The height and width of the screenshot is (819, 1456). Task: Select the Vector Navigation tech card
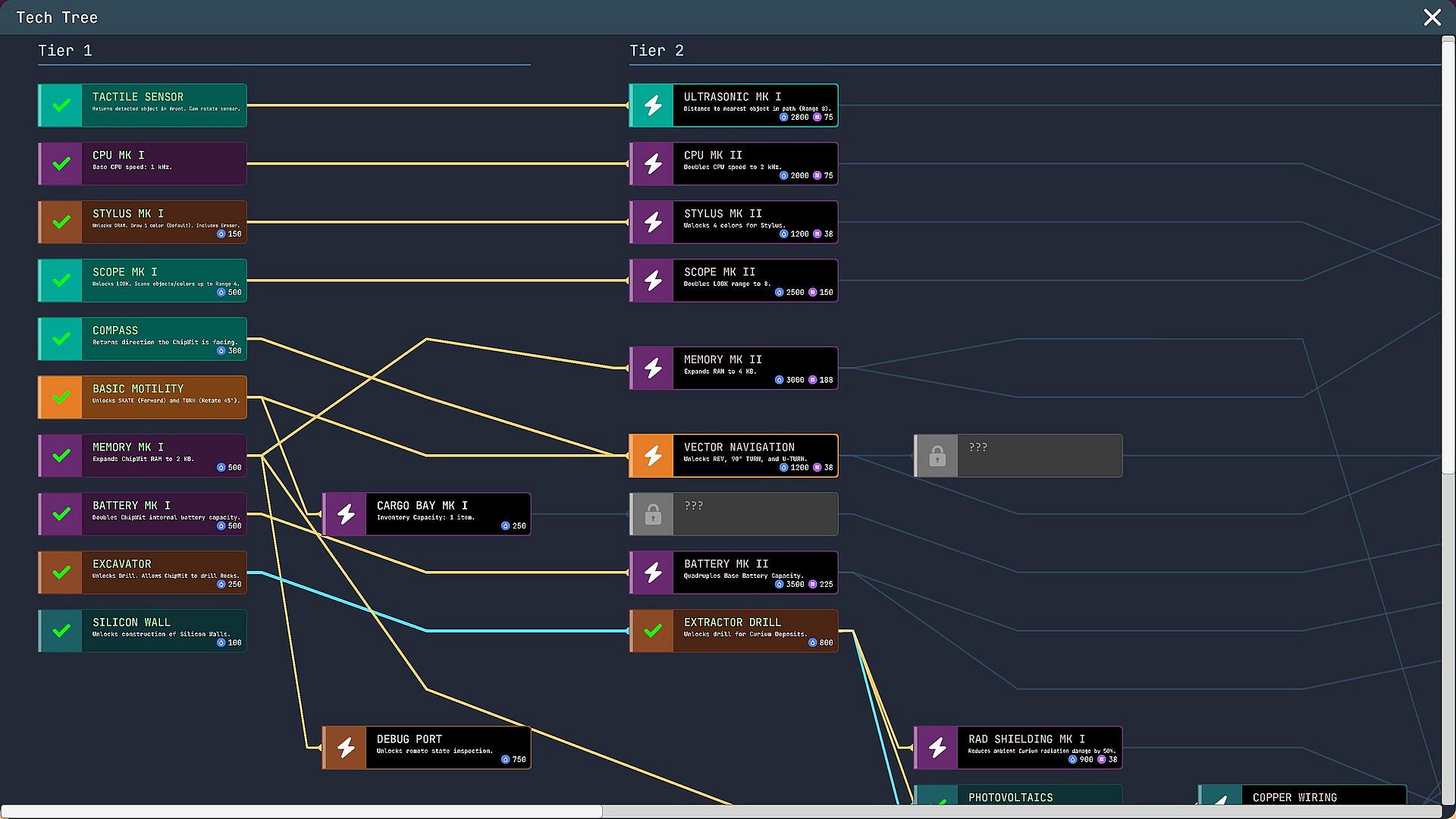pos(733,456)
